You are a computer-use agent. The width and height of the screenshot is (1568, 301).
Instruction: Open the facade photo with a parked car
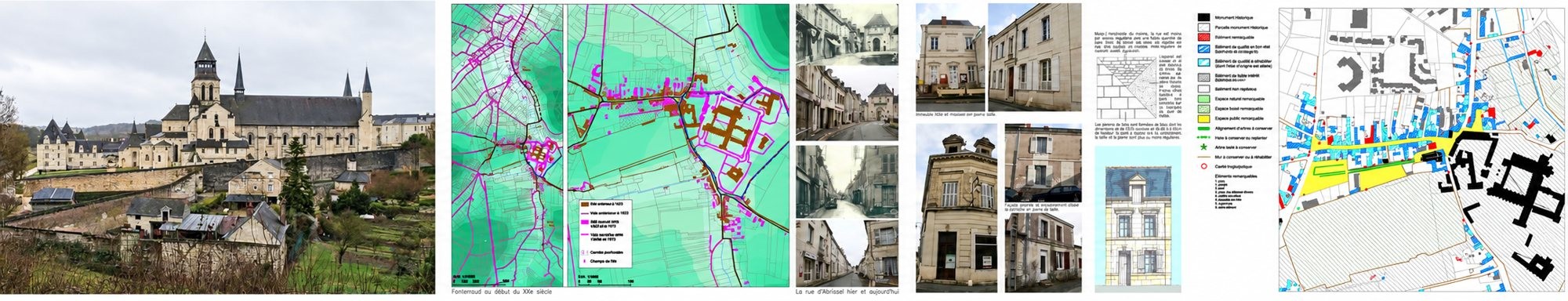[1044, 164]
